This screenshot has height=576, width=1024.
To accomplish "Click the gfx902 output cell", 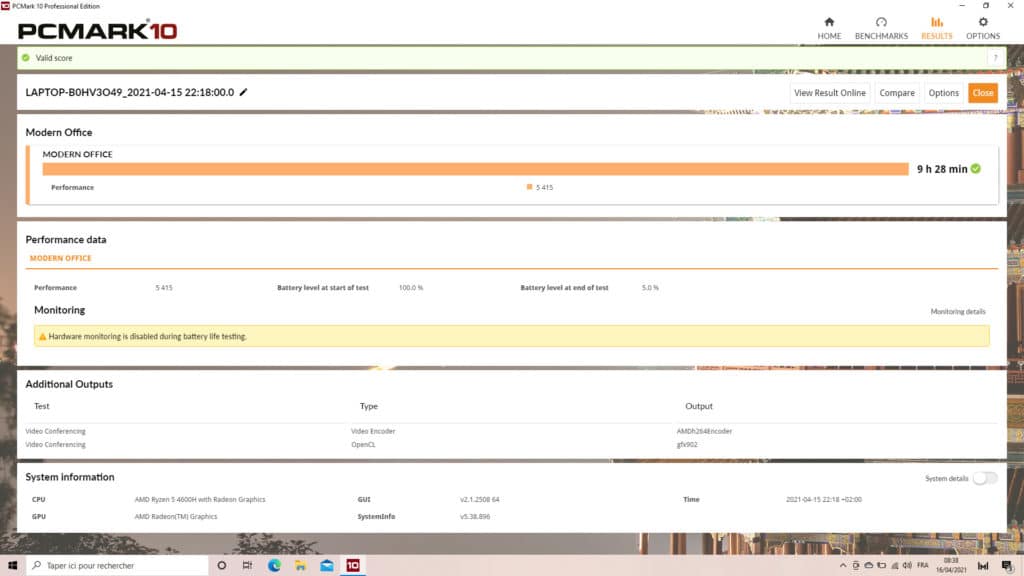I will click(687, 444).
